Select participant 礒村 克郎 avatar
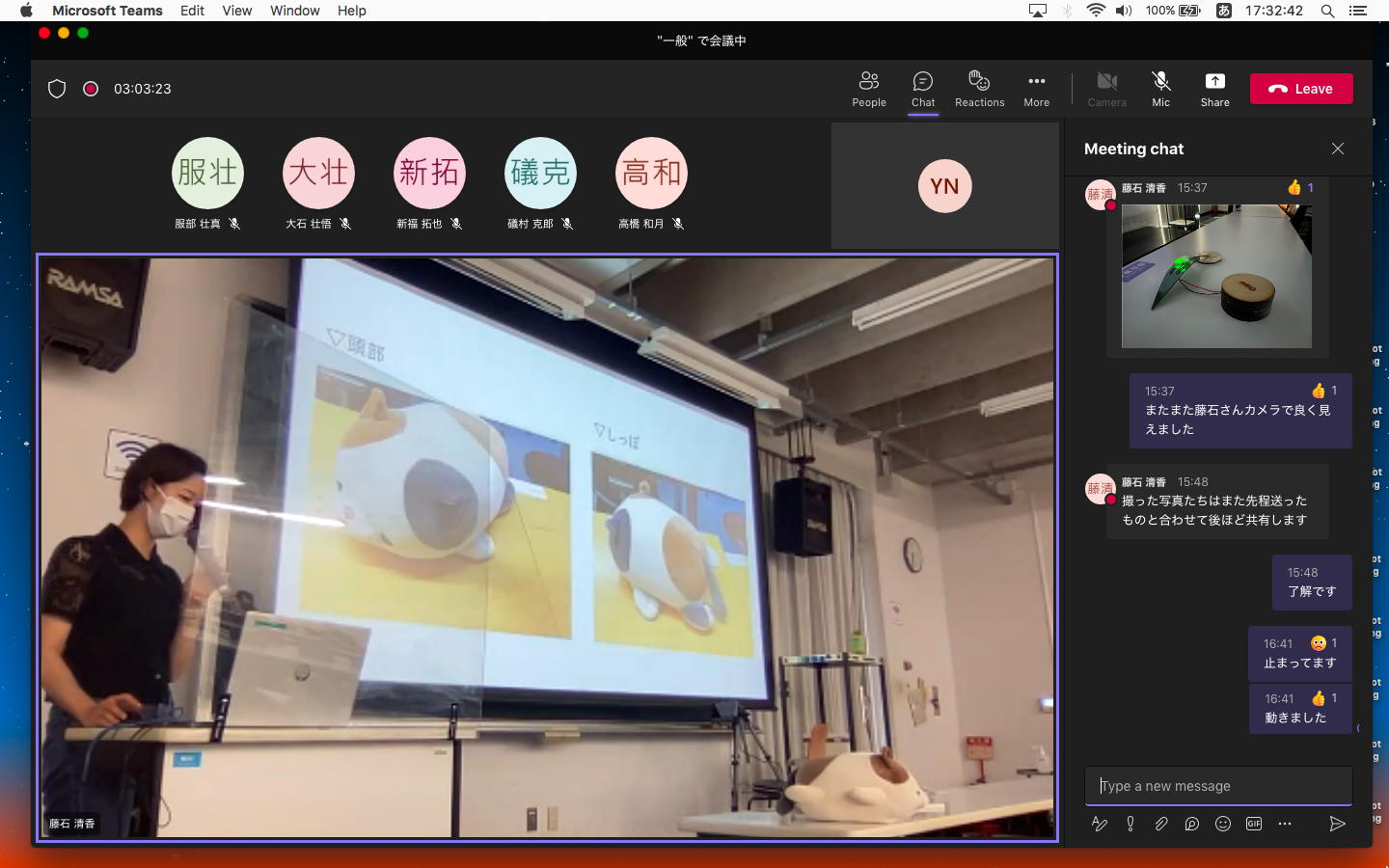The width and height of the screenshot is (1389, 868). coord(540,173)
